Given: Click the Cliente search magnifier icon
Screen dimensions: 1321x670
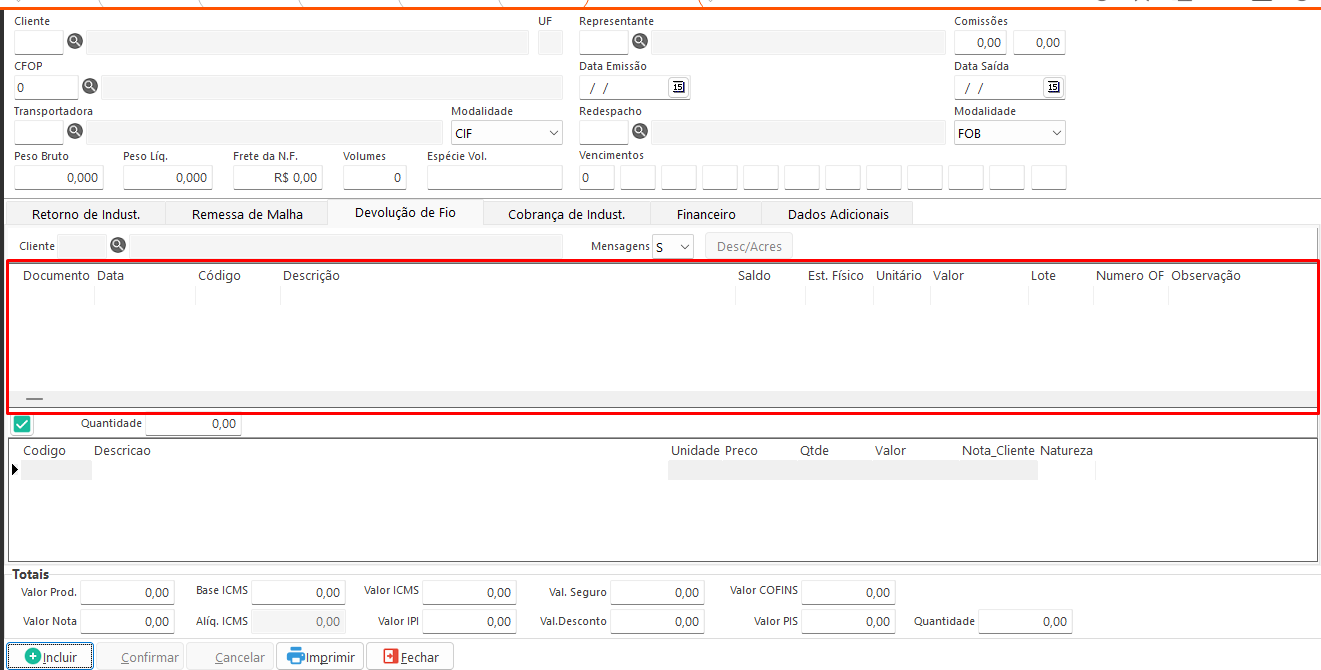Looking at the screenshot, I should point(75,42).
